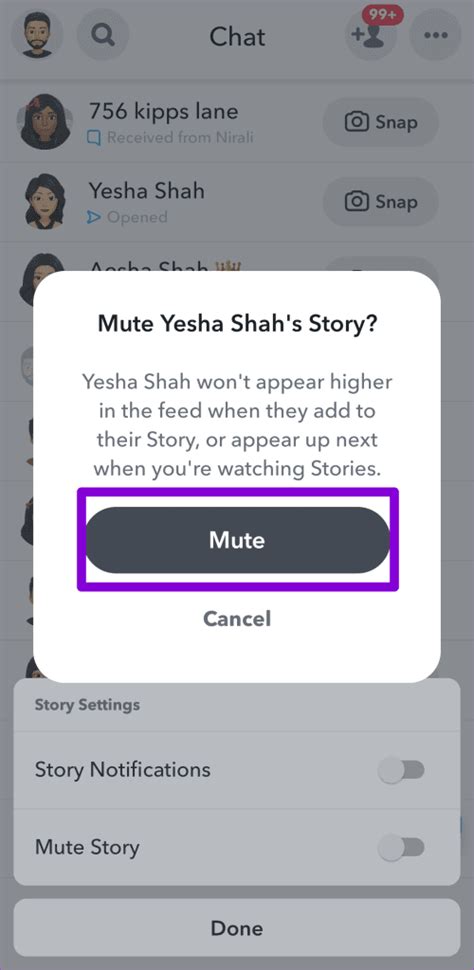Tap the Done button
Screen dimensions: 474x970
[237, 928]
